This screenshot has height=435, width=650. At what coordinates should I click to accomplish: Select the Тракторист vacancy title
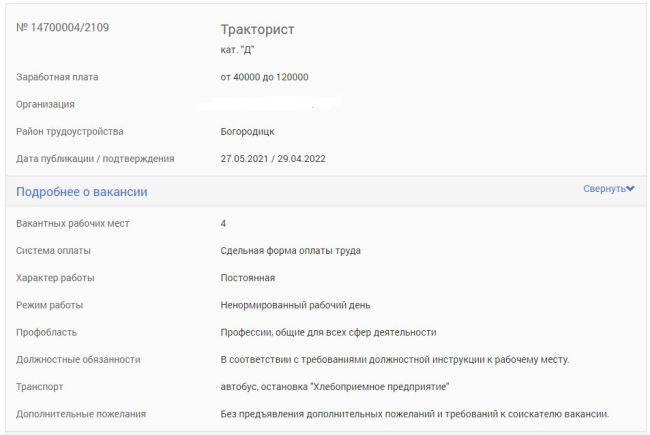[x=257, y=29]
